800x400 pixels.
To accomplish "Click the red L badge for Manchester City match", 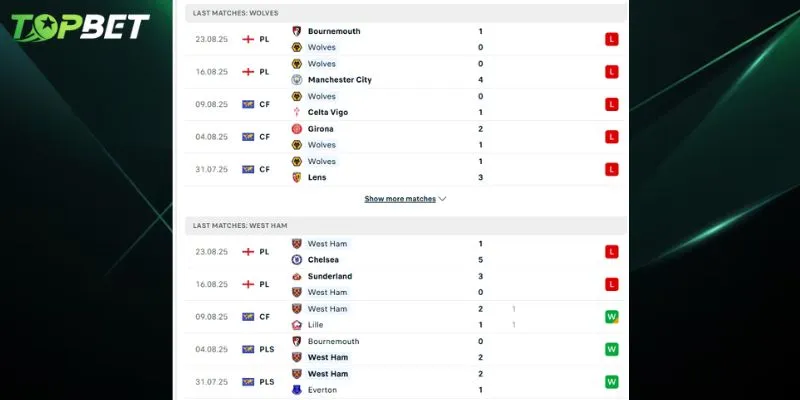I will (x=611, y=72).
